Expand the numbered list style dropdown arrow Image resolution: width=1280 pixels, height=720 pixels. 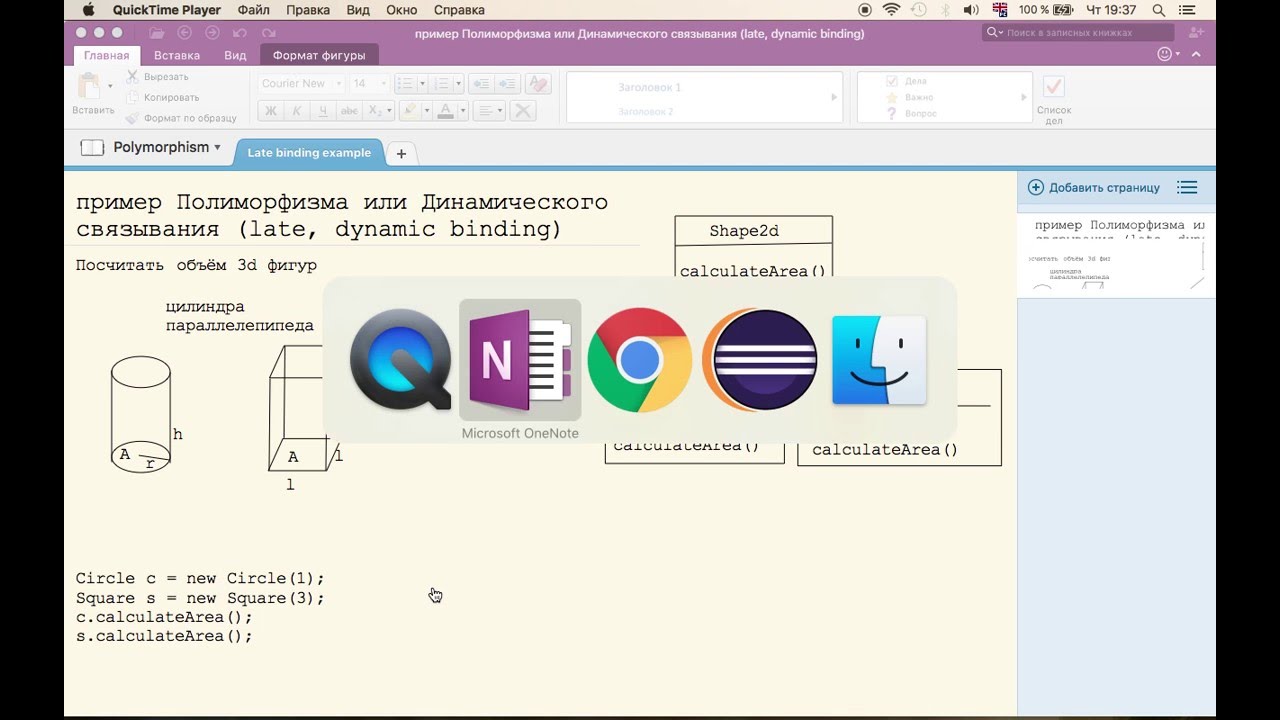click(x=456, y=84)
